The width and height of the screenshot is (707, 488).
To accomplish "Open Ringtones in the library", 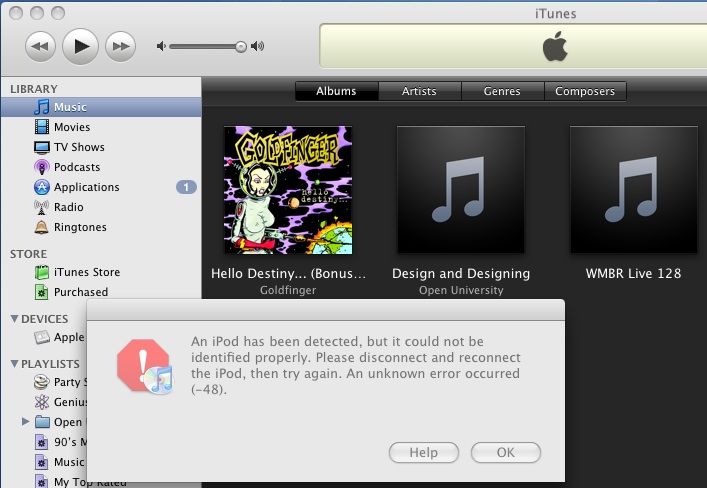I will click(x=80, y=227).
